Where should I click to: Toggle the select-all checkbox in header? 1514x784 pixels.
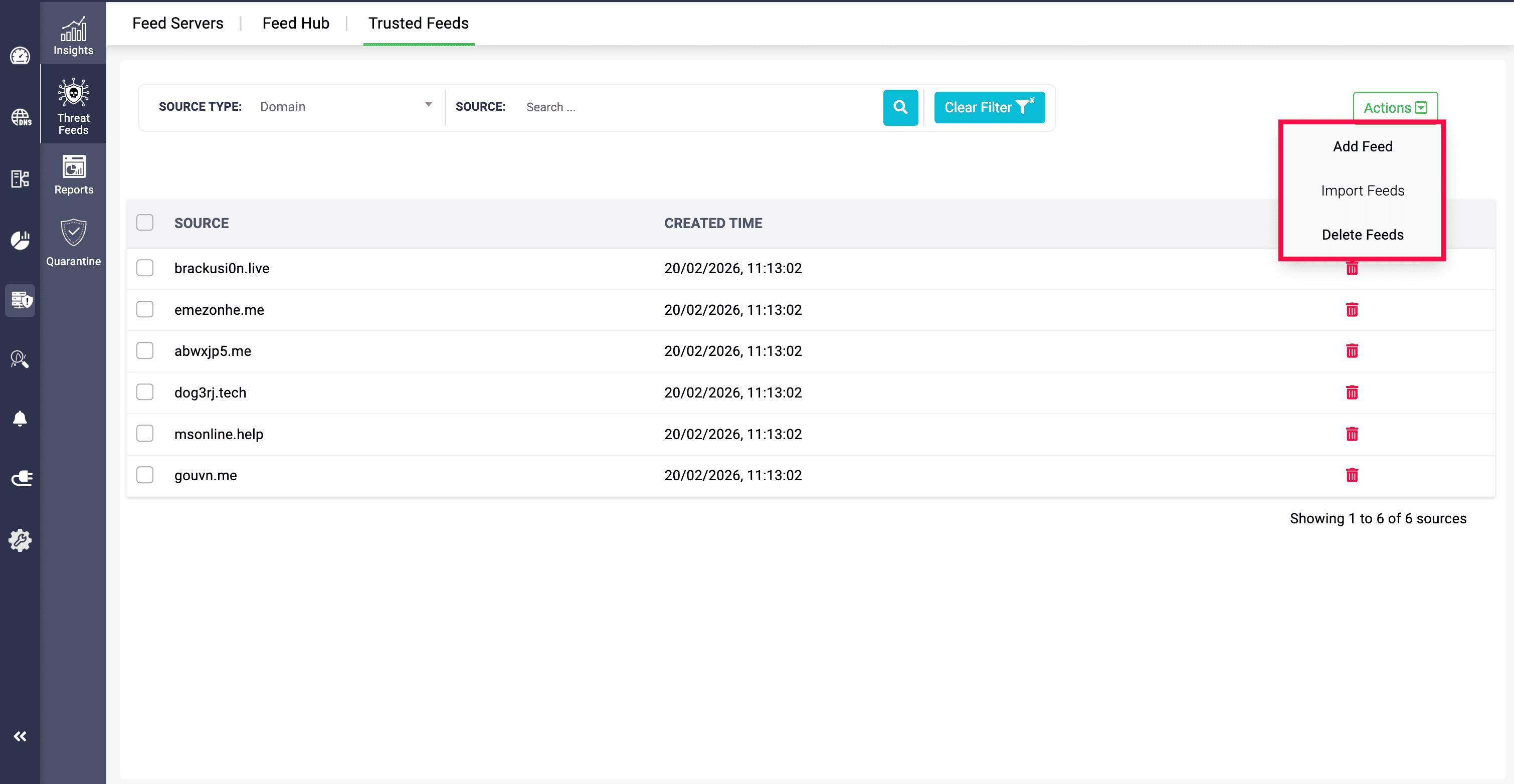click(144, 223)
